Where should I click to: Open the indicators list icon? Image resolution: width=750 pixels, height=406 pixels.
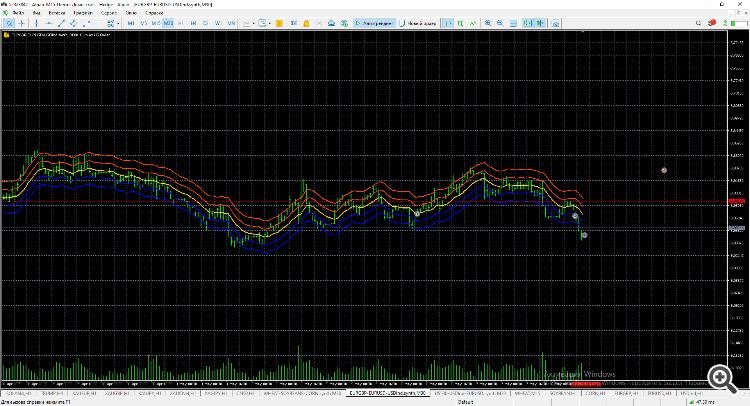pos(246,23)
